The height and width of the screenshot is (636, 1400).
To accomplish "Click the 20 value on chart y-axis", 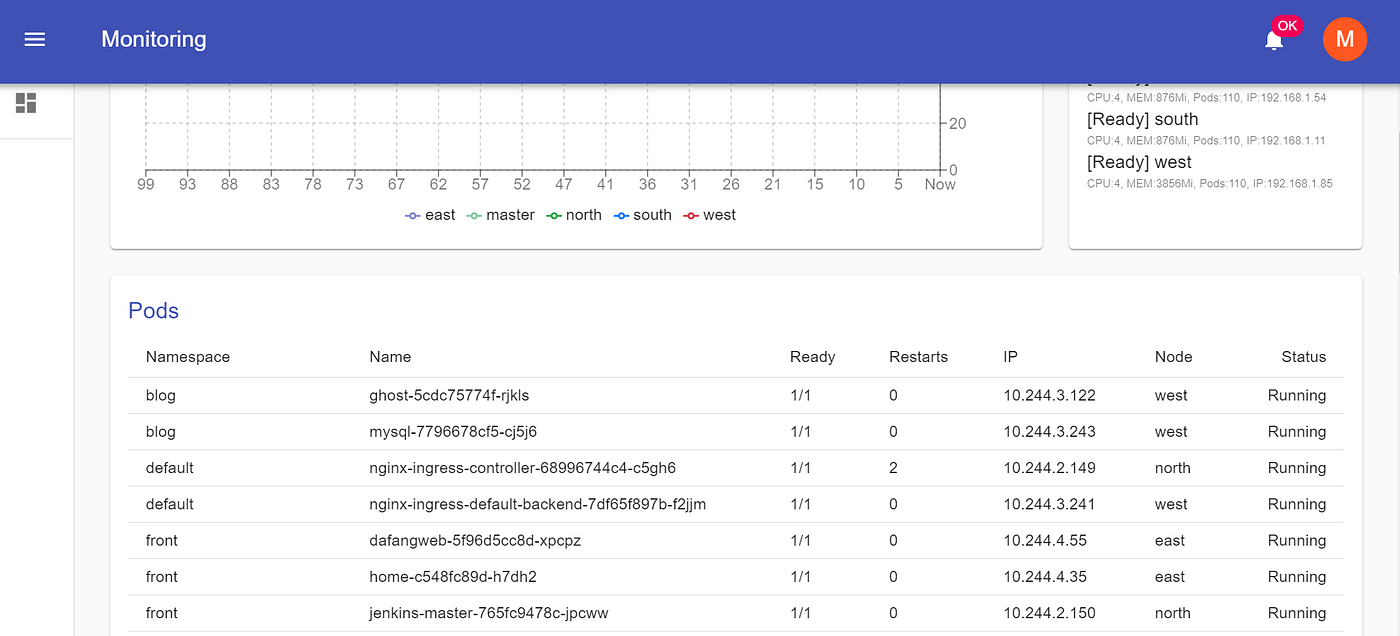I will pos(957,124).
